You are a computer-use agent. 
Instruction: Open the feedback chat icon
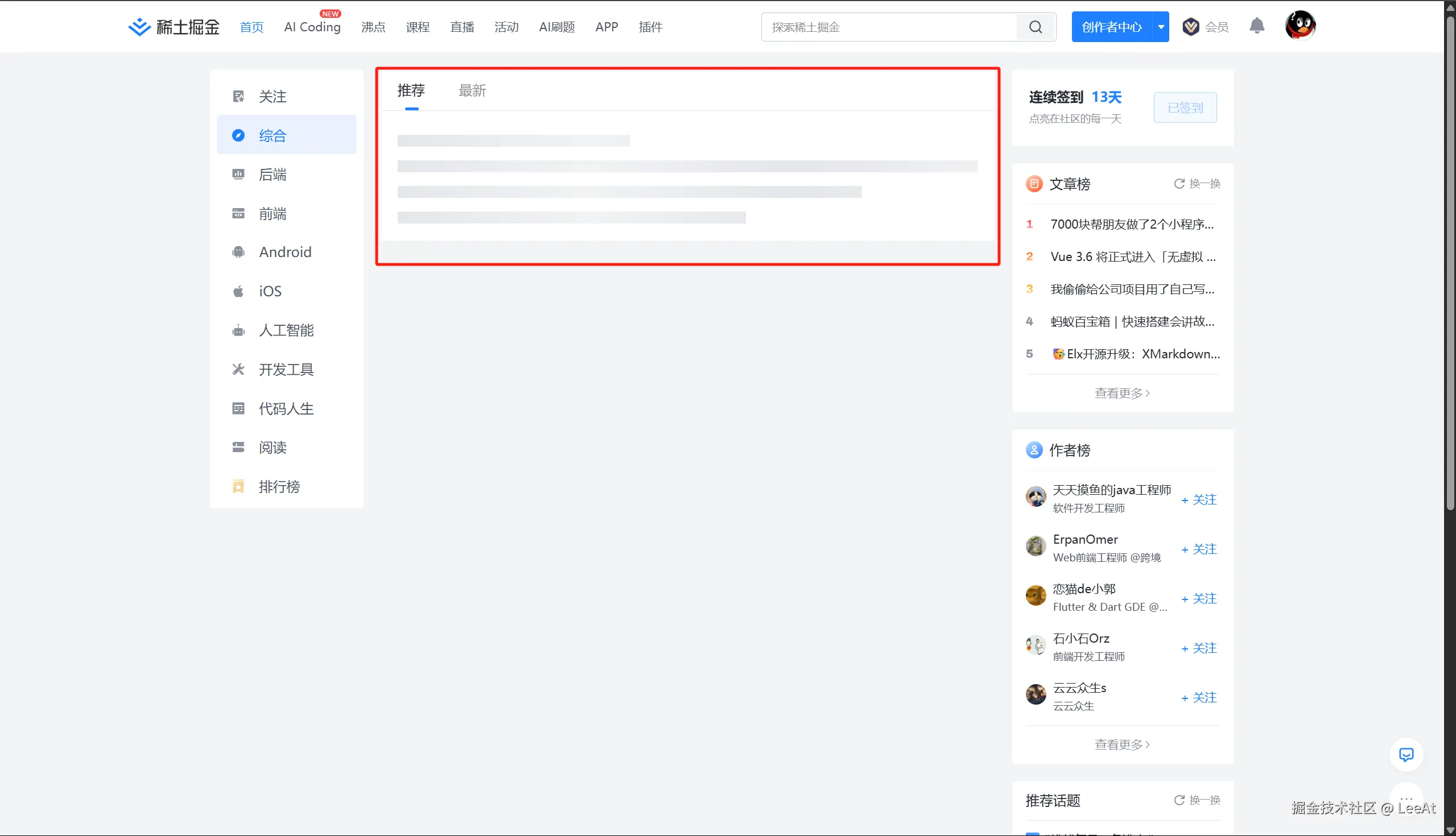pos(1406,755)
